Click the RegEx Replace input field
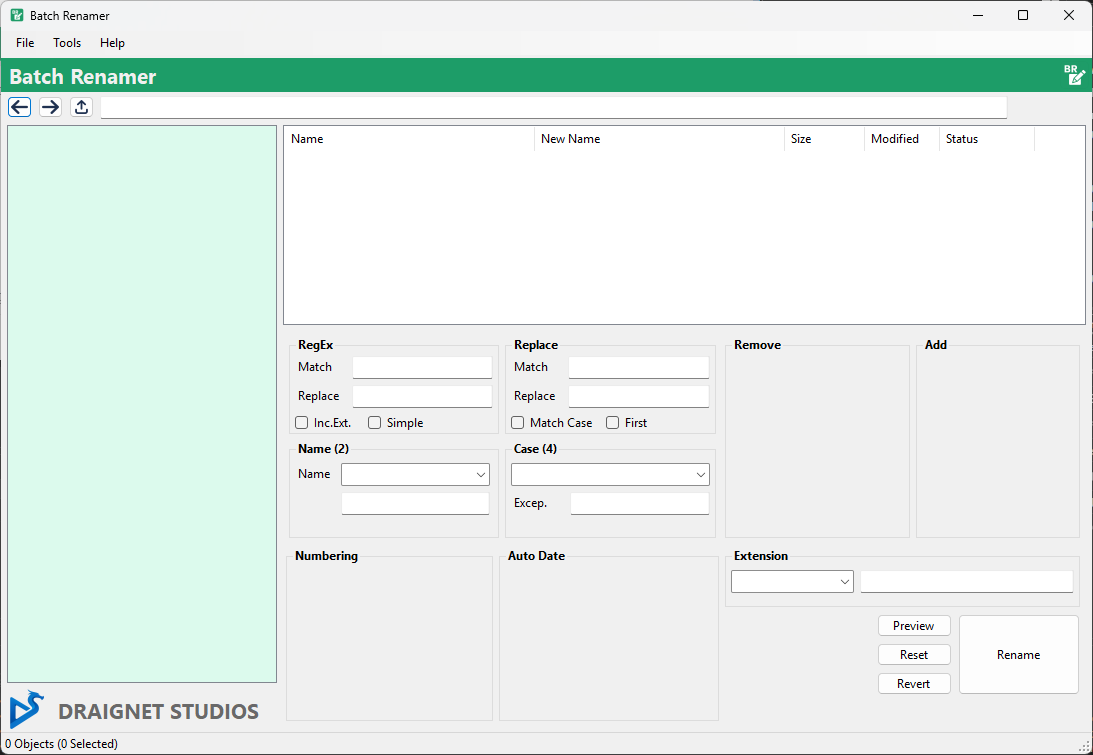This screenshot has width=1093, height=755. (422, 396)
